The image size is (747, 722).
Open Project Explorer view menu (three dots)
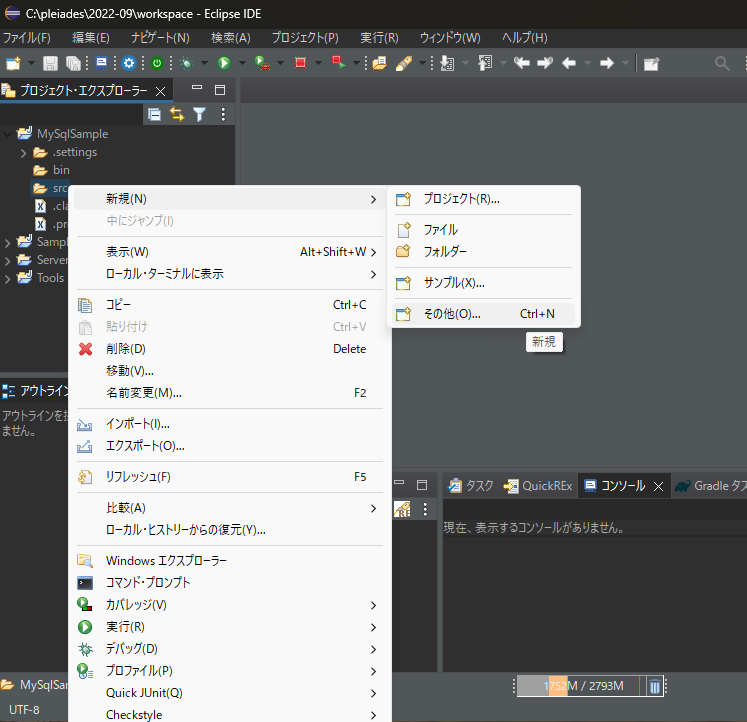click(x=223, y=114)
